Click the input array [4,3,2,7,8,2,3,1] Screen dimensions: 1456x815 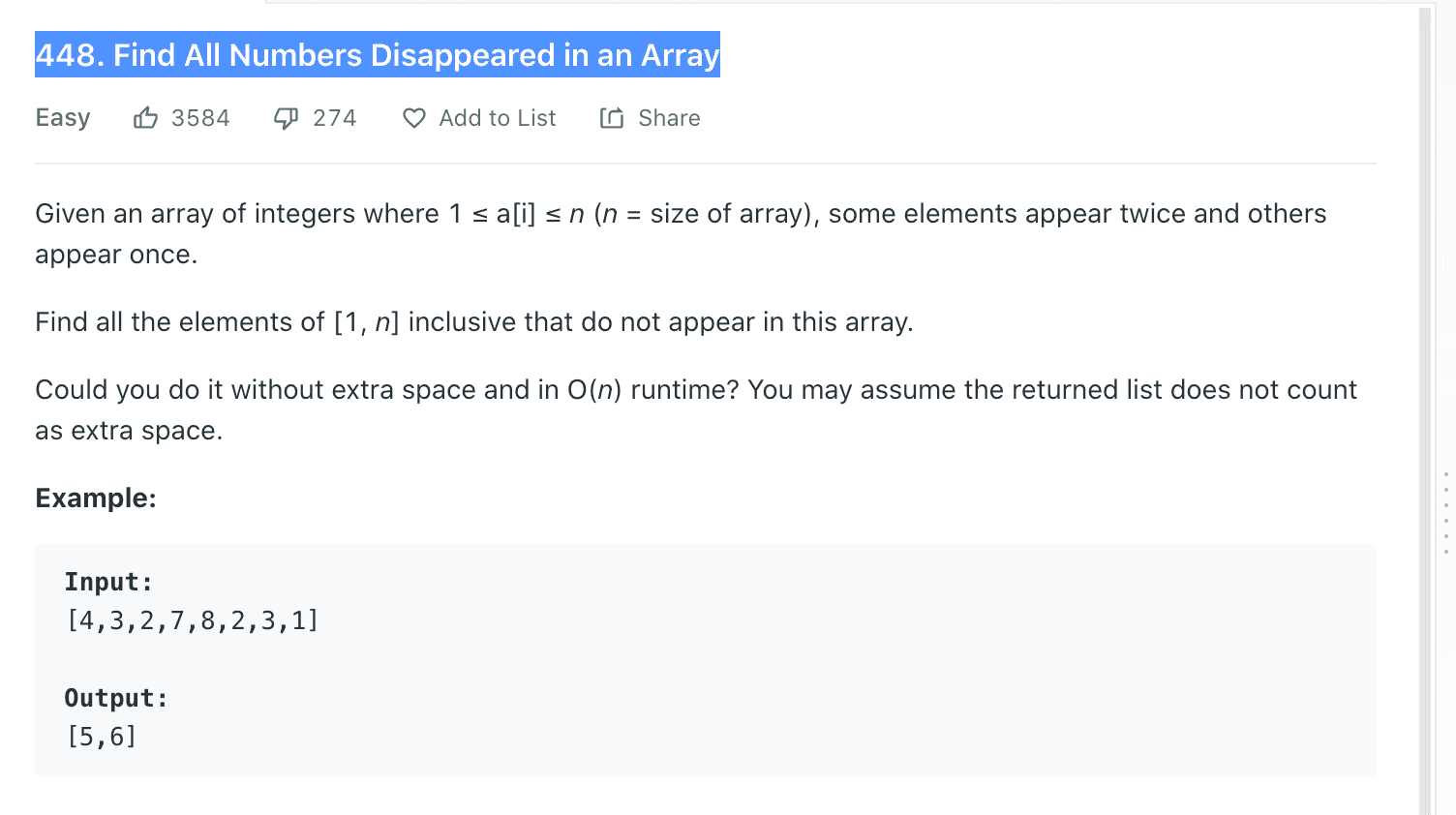pos(192,619)
